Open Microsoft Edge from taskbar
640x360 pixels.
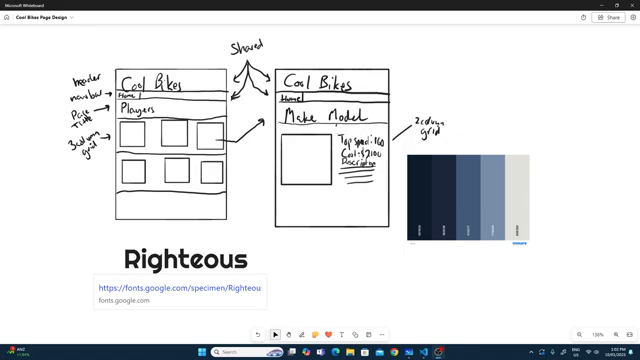336,352
